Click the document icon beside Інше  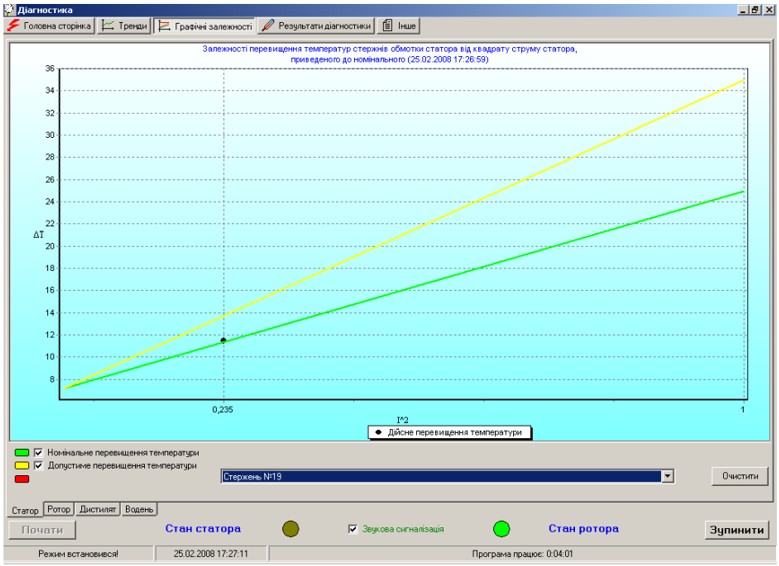coord(388,26)
